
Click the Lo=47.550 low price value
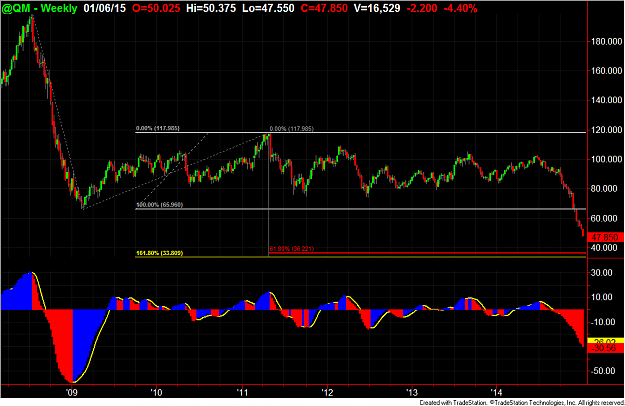268,8
